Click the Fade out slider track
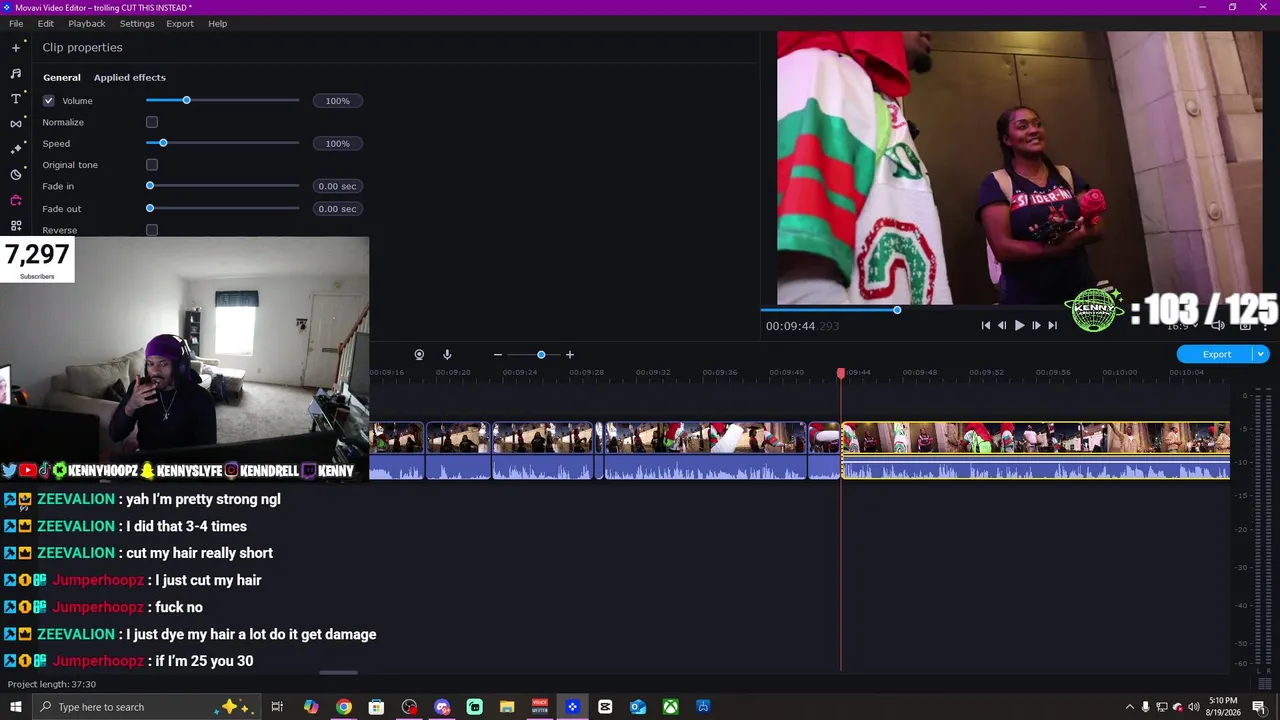 [x=222, y=208]
